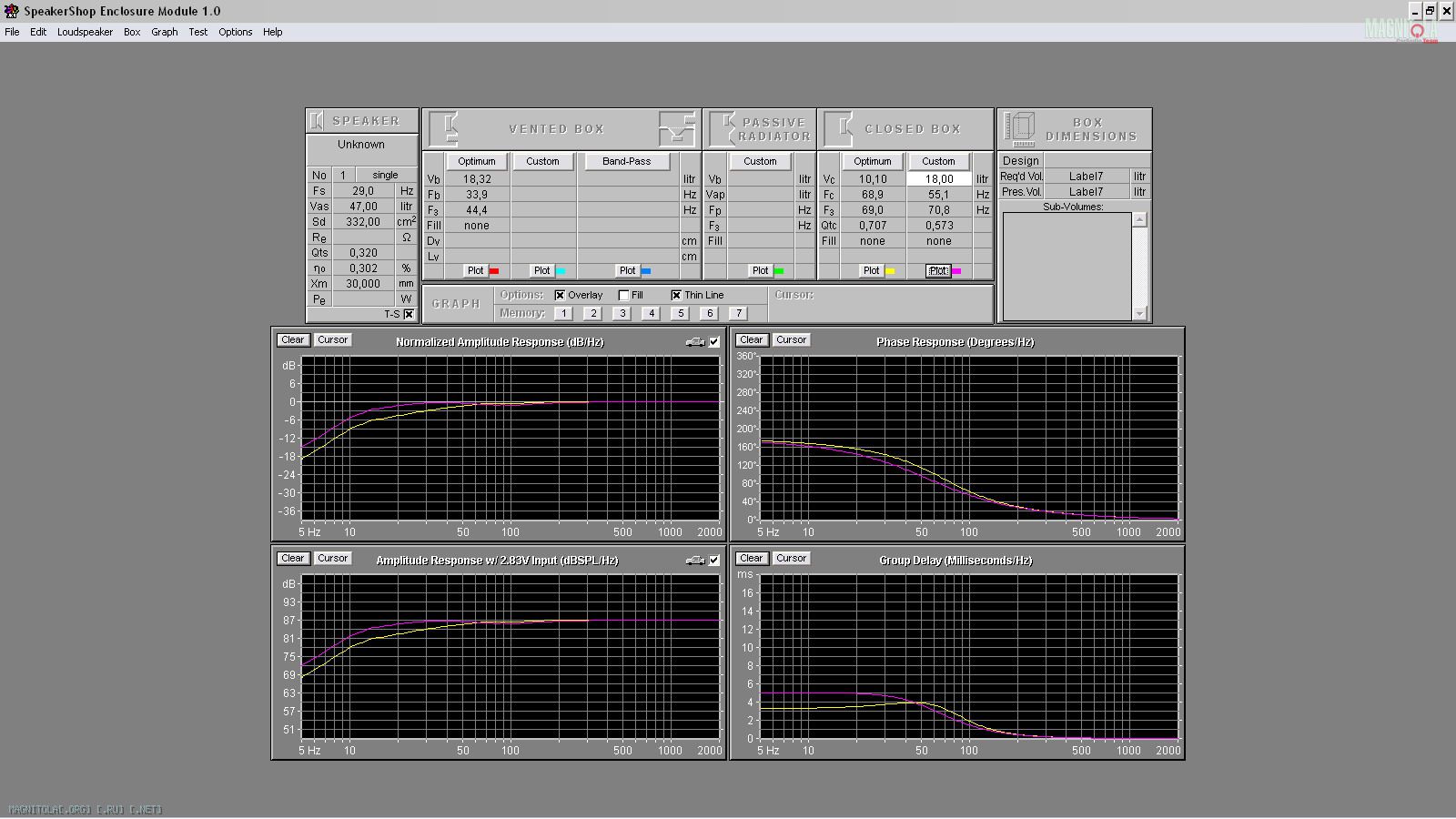Click the Speaker panel loudspeaker icon

(x=317, y=120)
